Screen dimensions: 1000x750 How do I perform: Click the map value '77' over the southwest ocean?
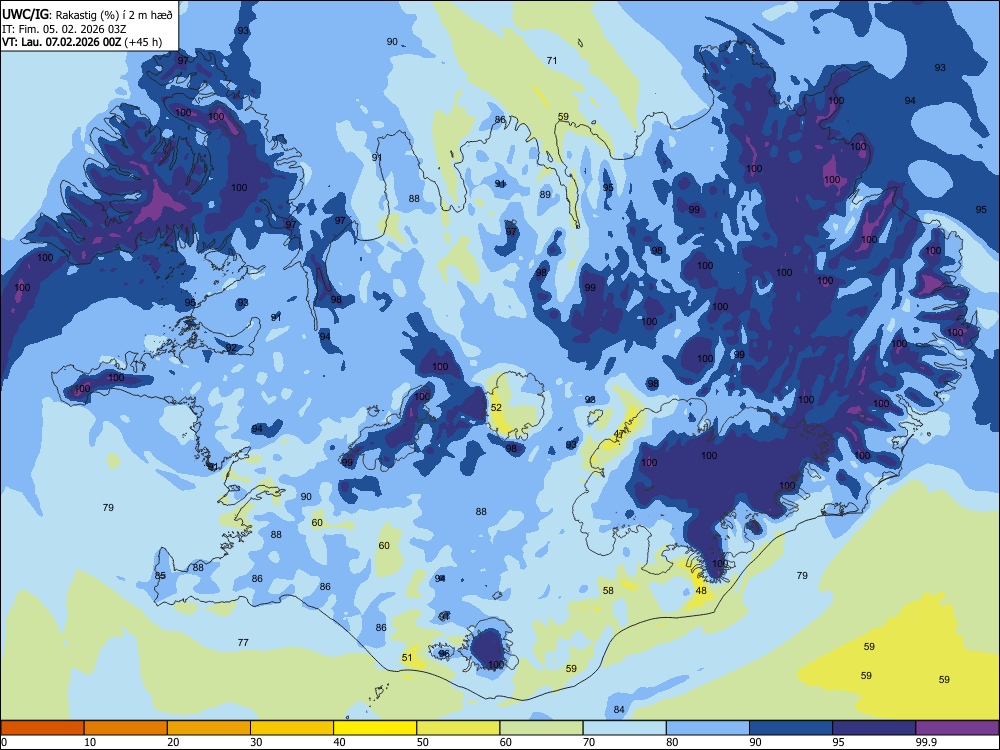click(243, 642)
